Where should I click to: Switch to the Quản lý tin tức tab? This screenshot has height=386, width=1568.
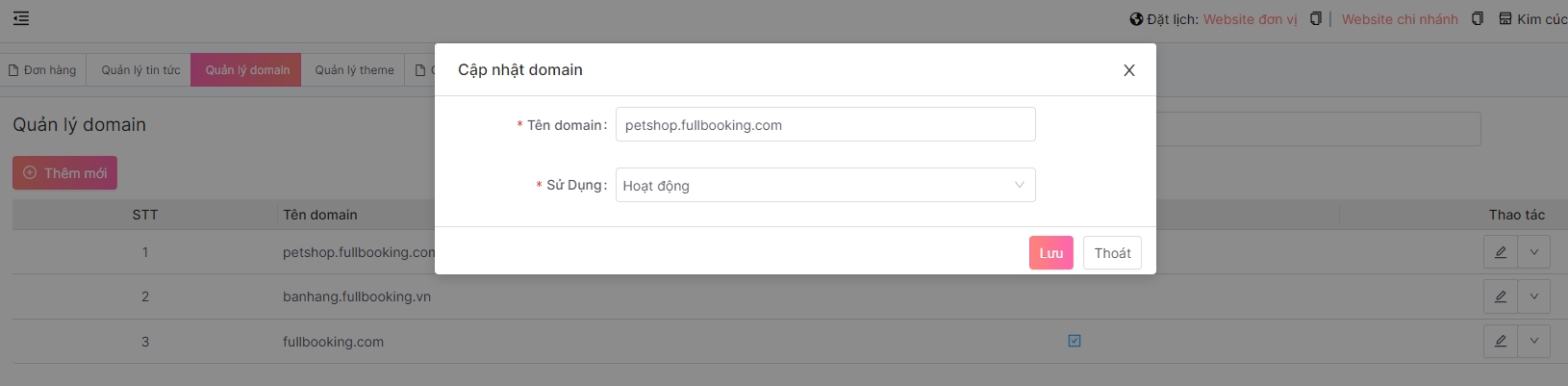[140, 70]
